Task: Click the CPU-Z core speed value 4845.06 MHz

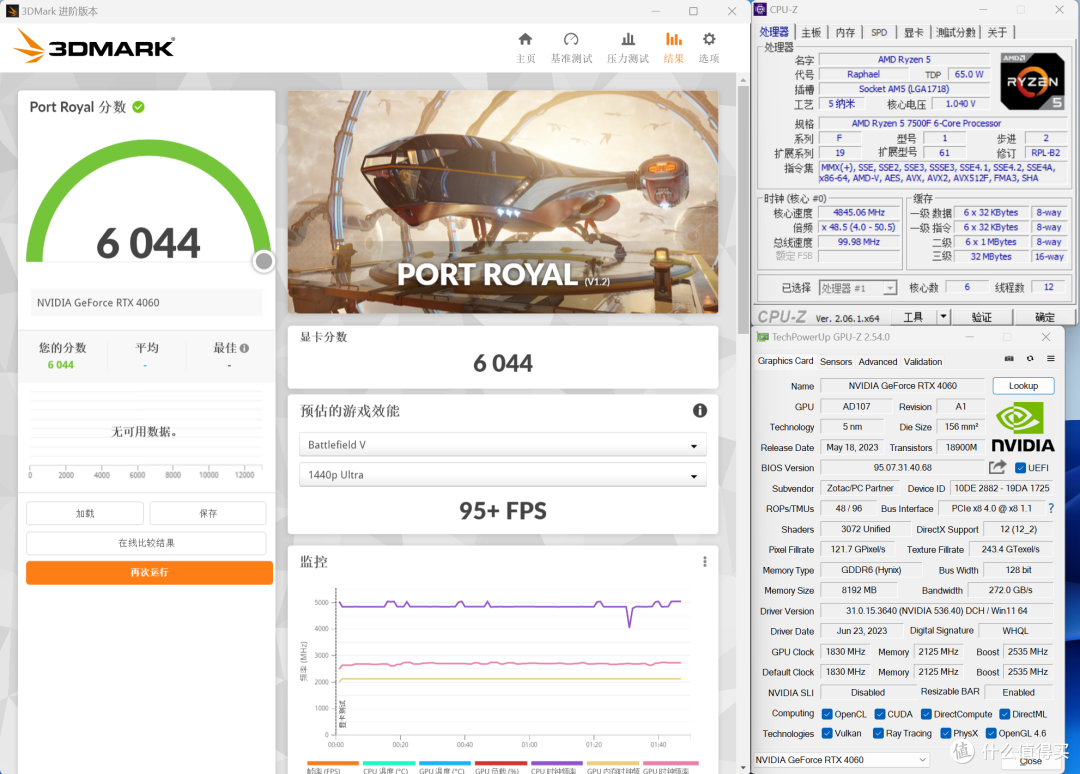Action: [x=858, y=212]
